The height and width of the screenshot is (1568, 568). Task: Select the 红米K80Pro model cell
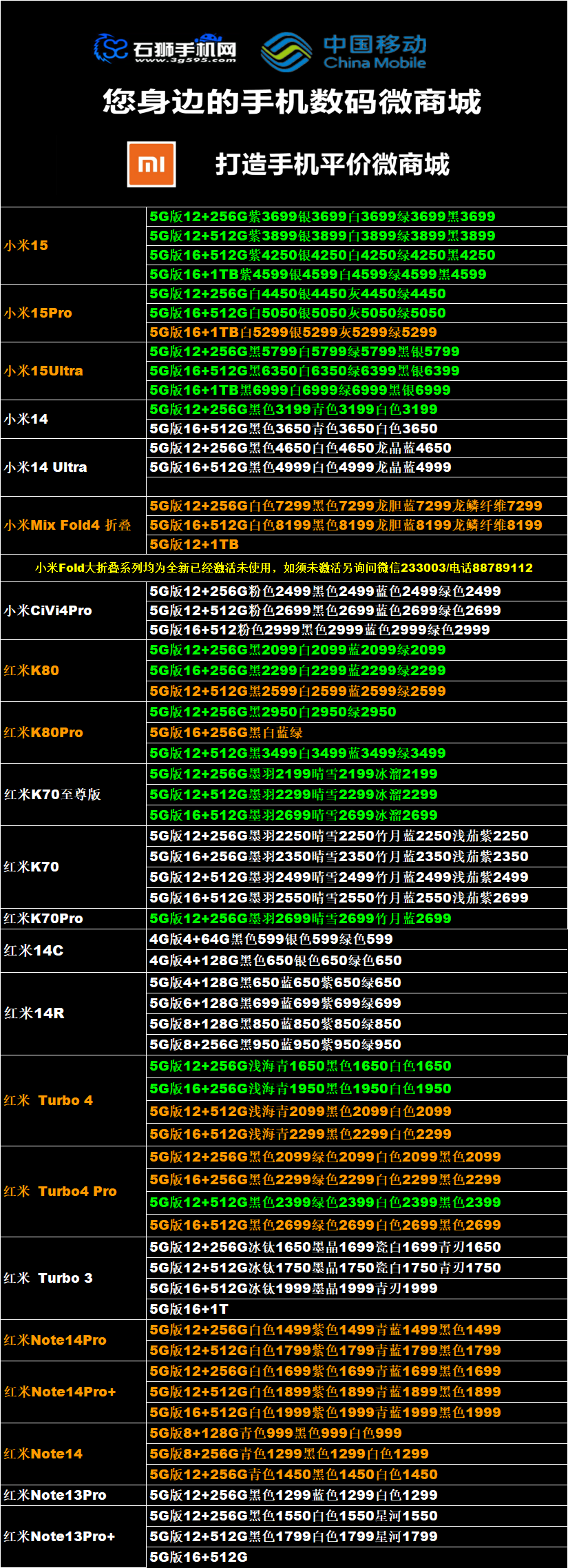pos(73,732)
